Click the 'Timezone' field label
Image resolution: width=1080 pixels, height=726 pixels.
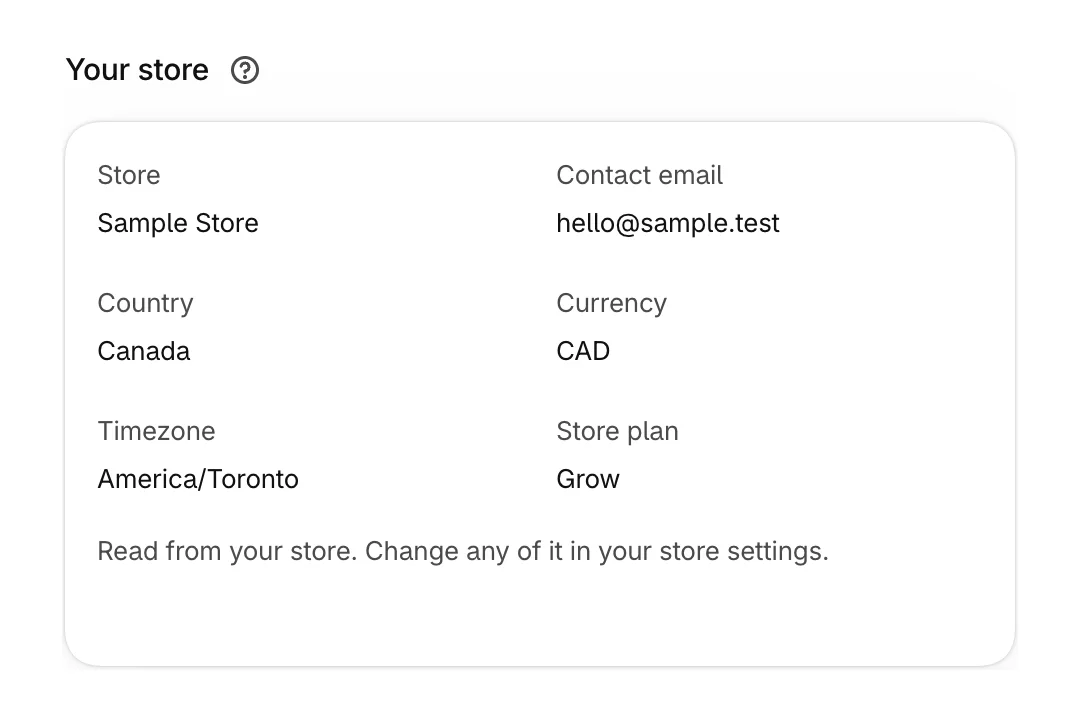pyautogui.click(x=156, y=431)
